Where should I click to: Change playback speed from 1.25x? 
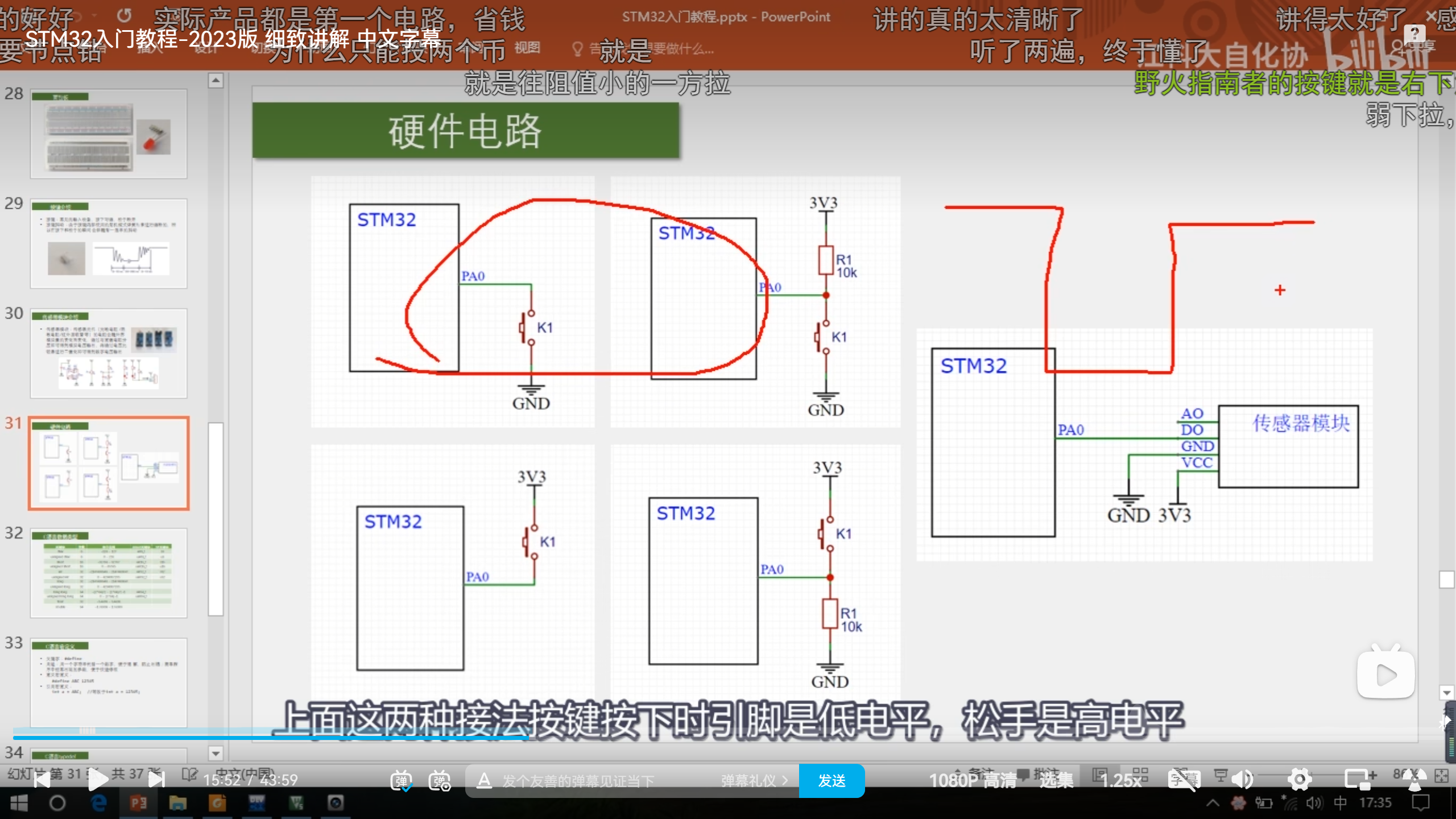(1121, 780)
